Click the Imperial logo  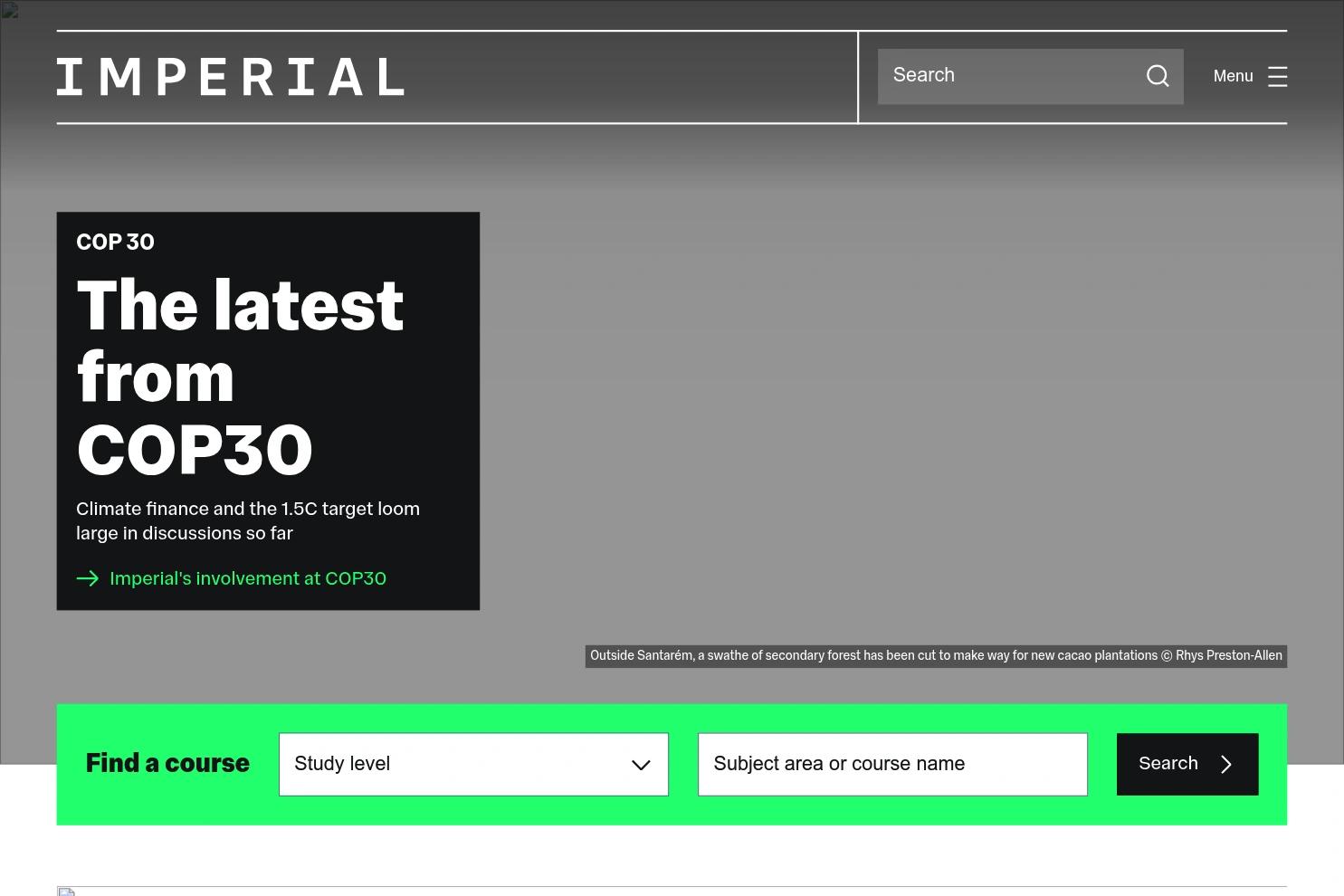pos(231,77)
